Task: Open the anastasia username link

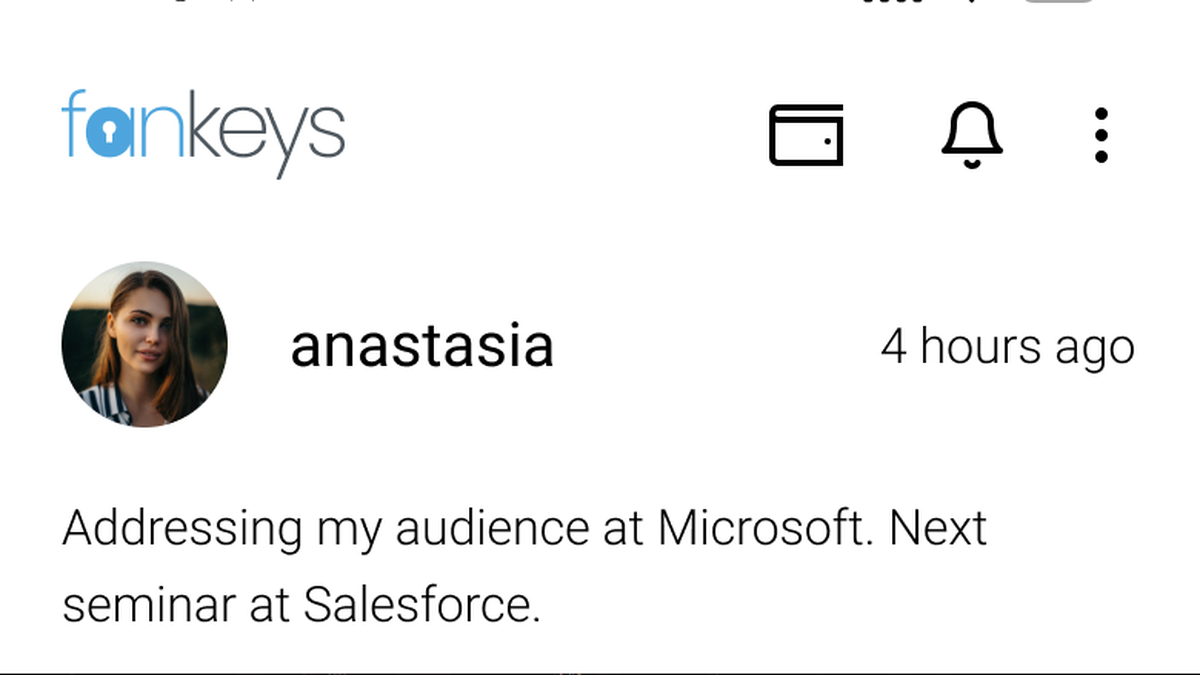Action: (x=422, y=346)
